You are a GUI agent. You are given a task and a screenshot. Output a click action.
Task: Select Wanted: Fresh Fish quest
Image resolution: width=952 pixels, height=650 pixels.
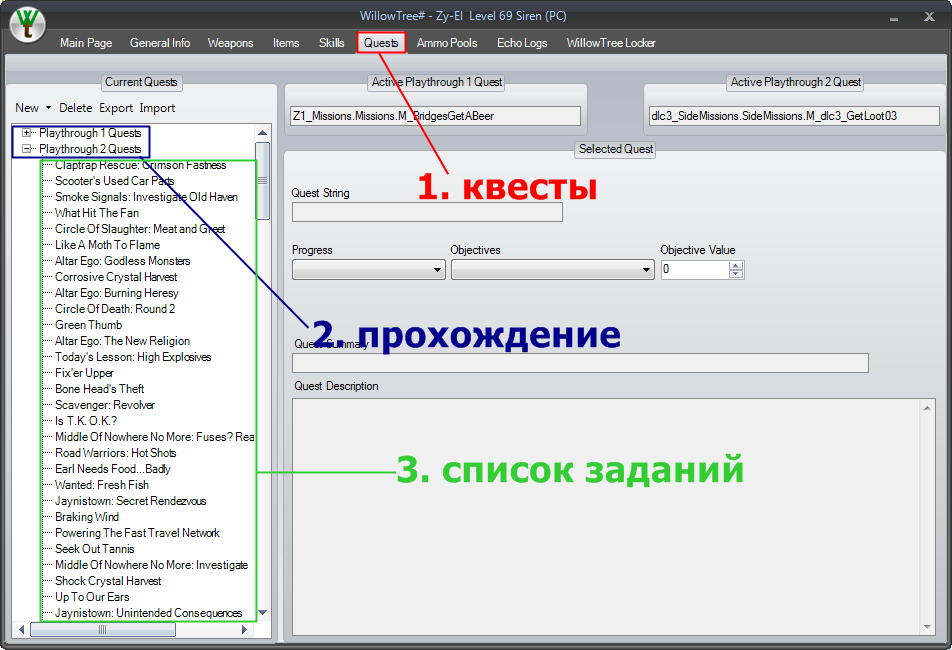click(101, 485)
